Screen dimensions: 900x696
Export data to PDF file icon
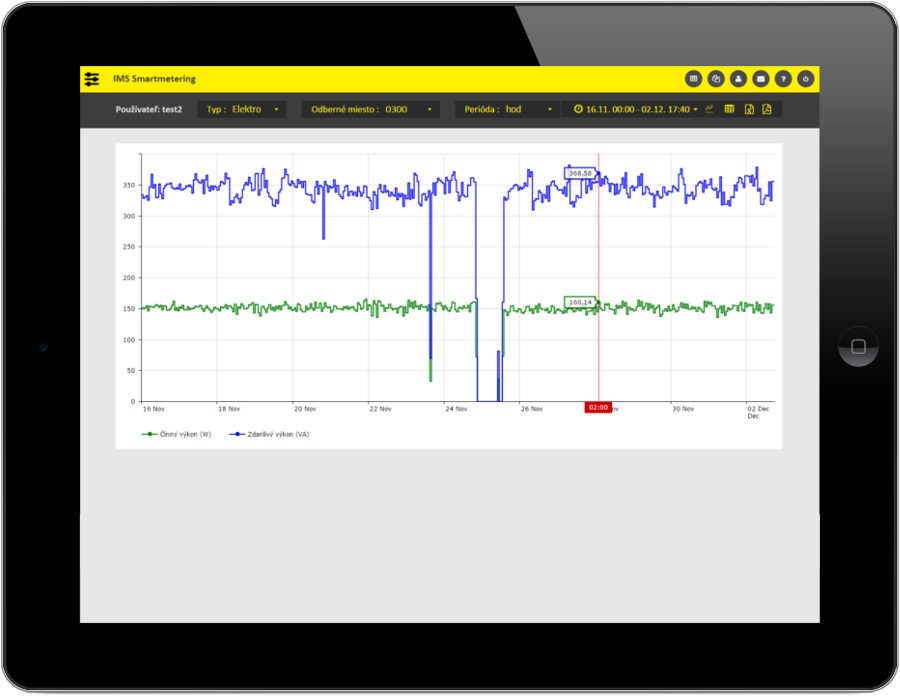(x=767, y=109)
